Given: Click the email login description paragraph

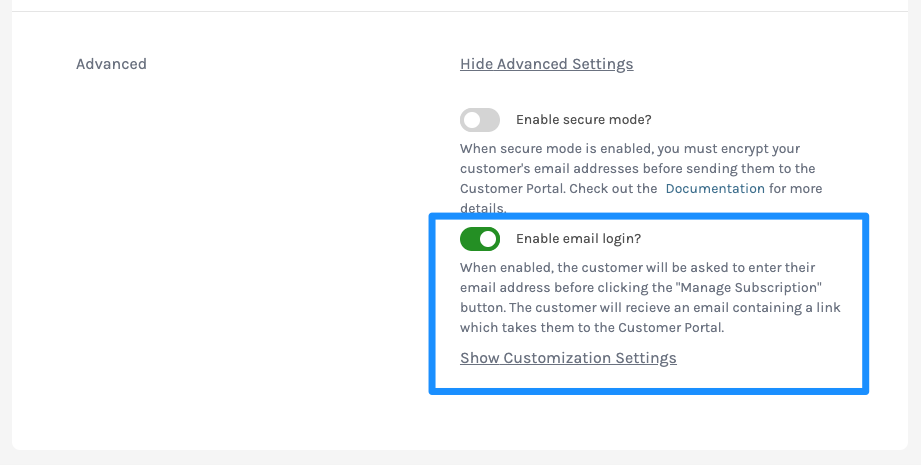Looking at the screenshot, I should [x=650, y=298].
